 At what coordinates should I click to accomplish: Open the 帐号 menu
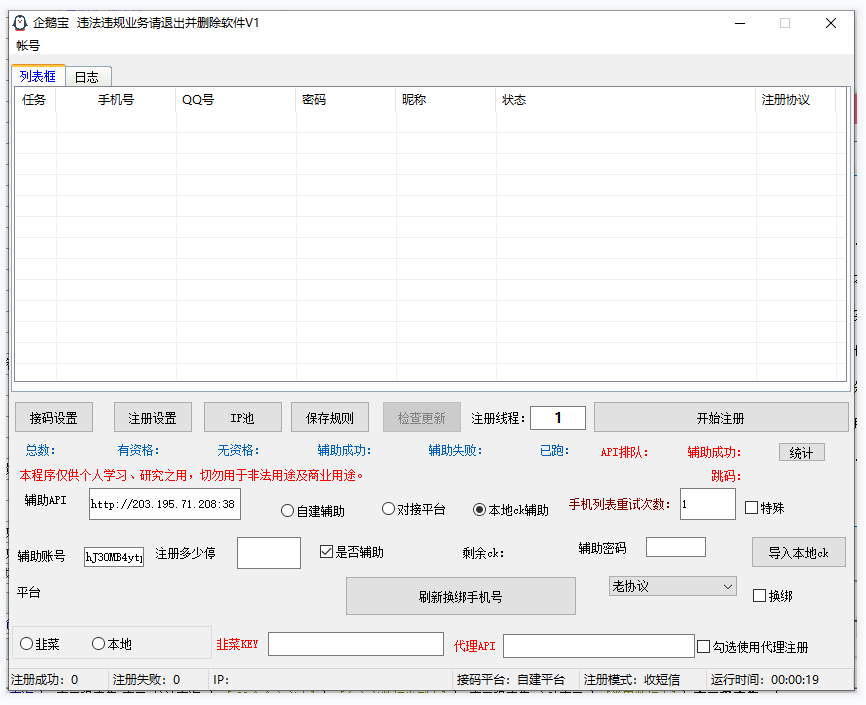tap(28, 45)
